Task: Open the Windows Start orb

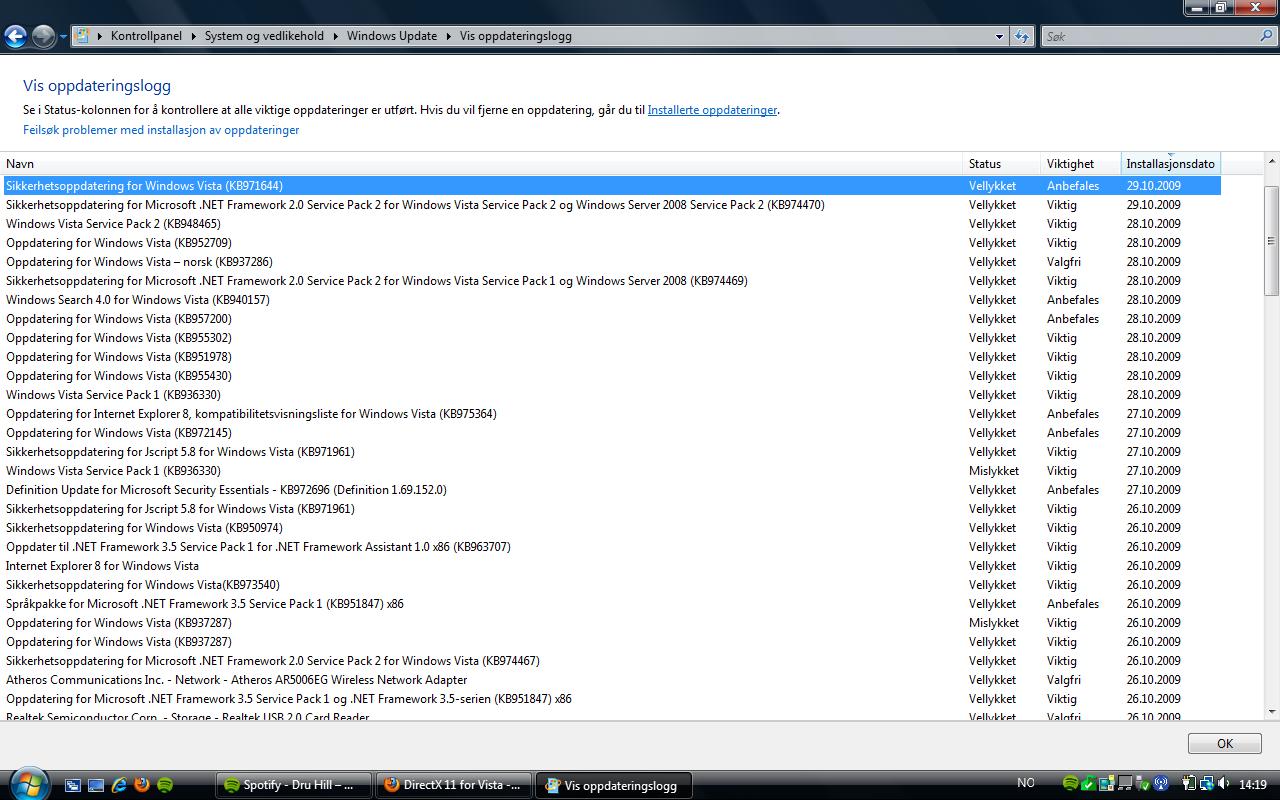Action: 28,784
